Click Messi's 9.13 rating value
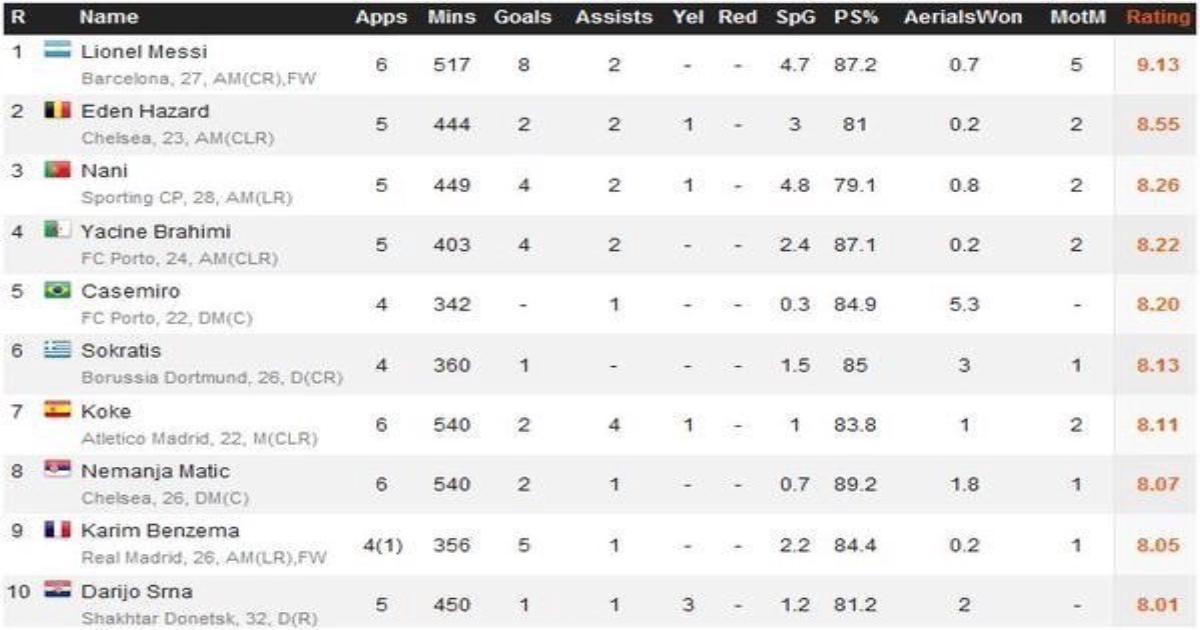Image resolution: width=1200 pixels, height=630 pixels. 1158,65
